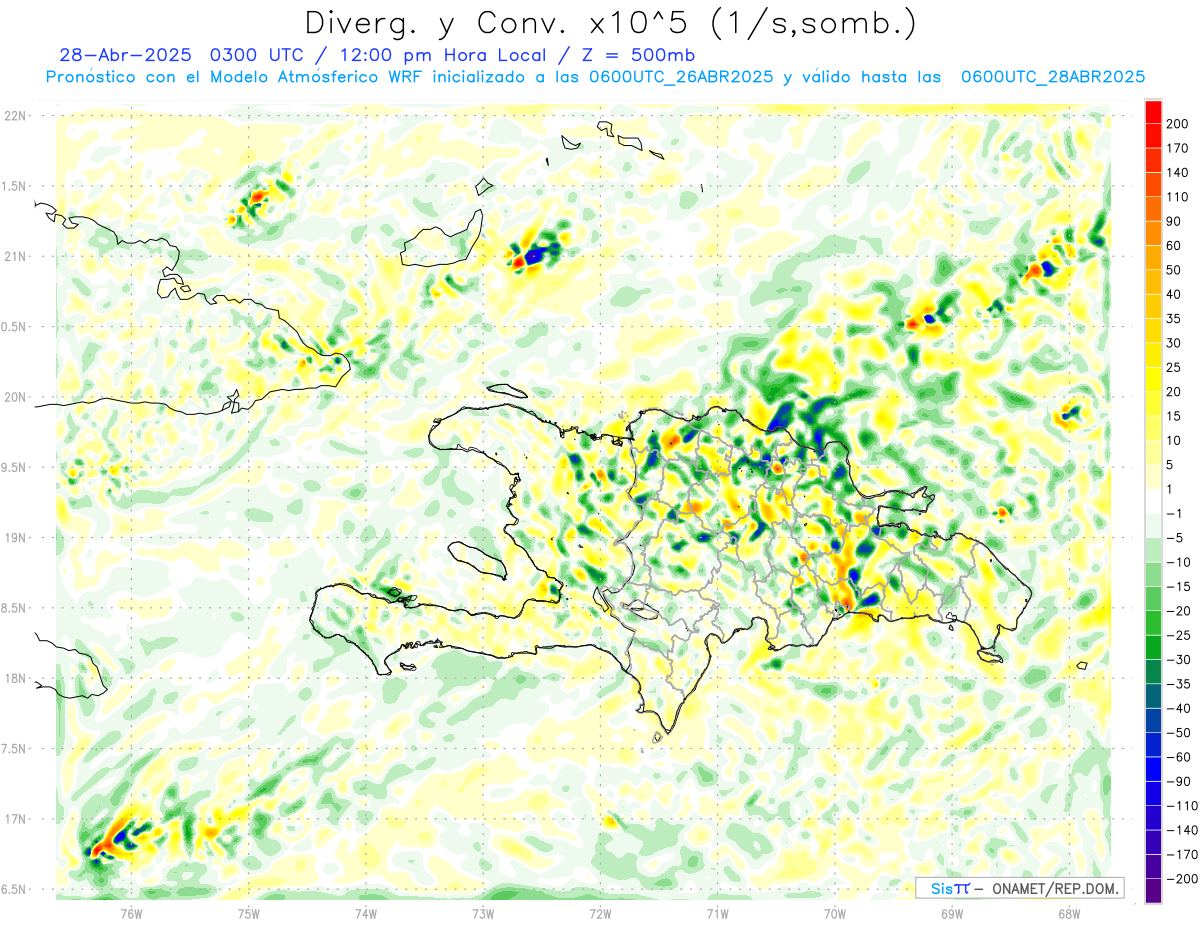This screenshot has height=927, width=1200.
Task: Click the '-30' value on the color scale
Action: click(1177, 660)
